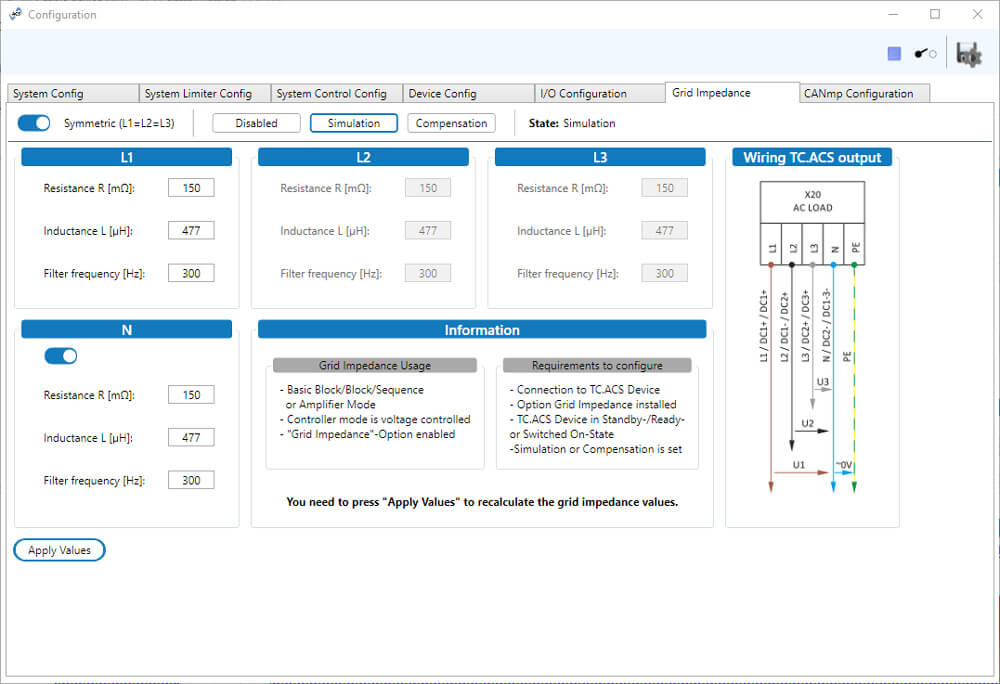Click the L1 Resistance R input field
This screenshot has width=1000, height=684.
[191, 188]
